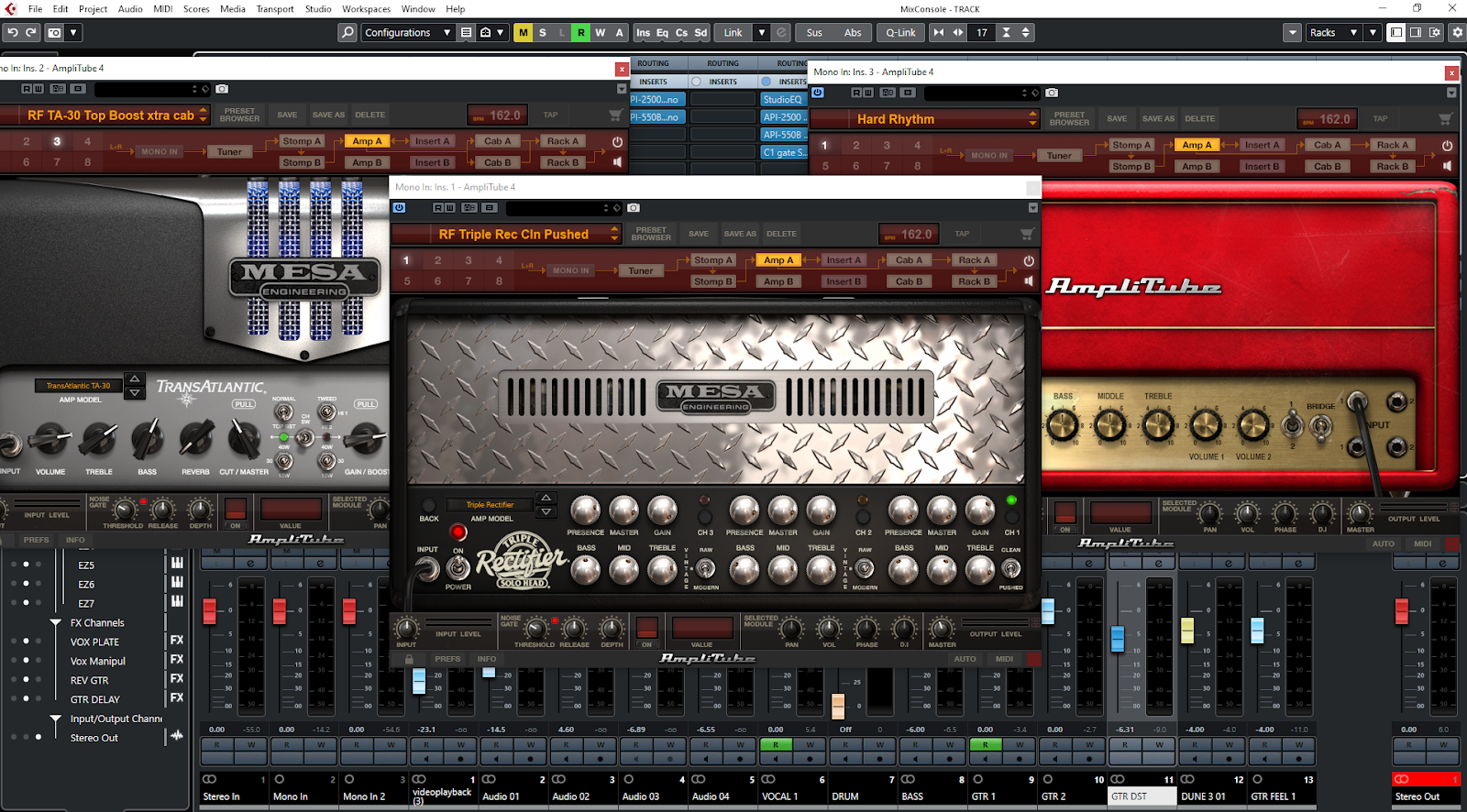Open the Workspaces menu
Viewport: 1467px width, 812px height.
click(366, 8)
